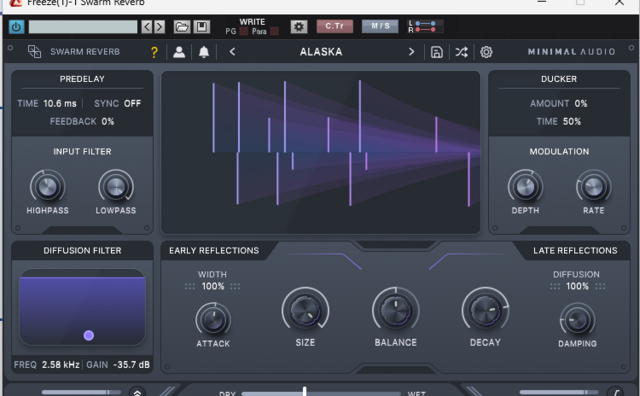The width and height of the screenshot is (640, 396).
Task: Click the bottom-left horizontal level slider
Action: point(81,392)
